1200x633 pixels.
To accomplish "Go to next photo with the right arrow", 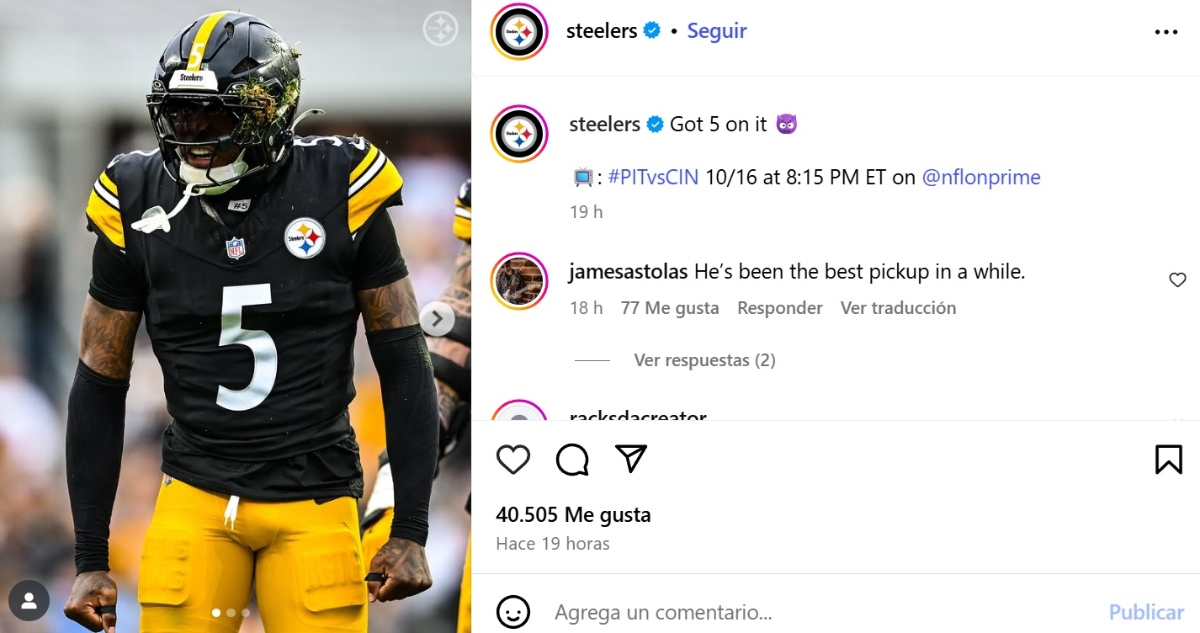I will (437, 319).
